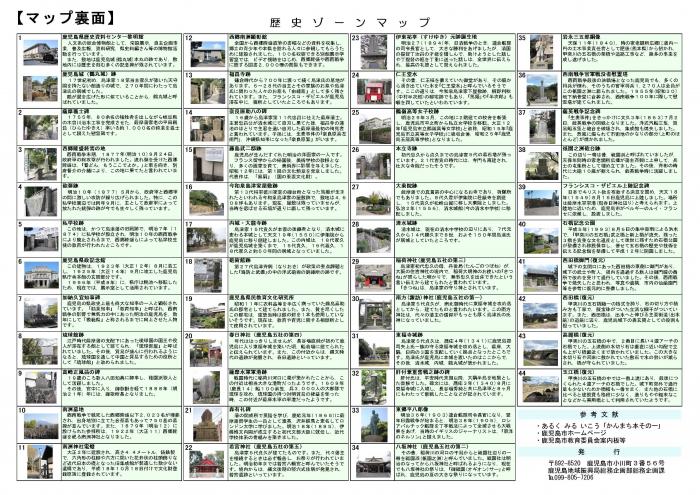Click the '鹿児島市ホームページ' reference line

[x=571, y=433]
